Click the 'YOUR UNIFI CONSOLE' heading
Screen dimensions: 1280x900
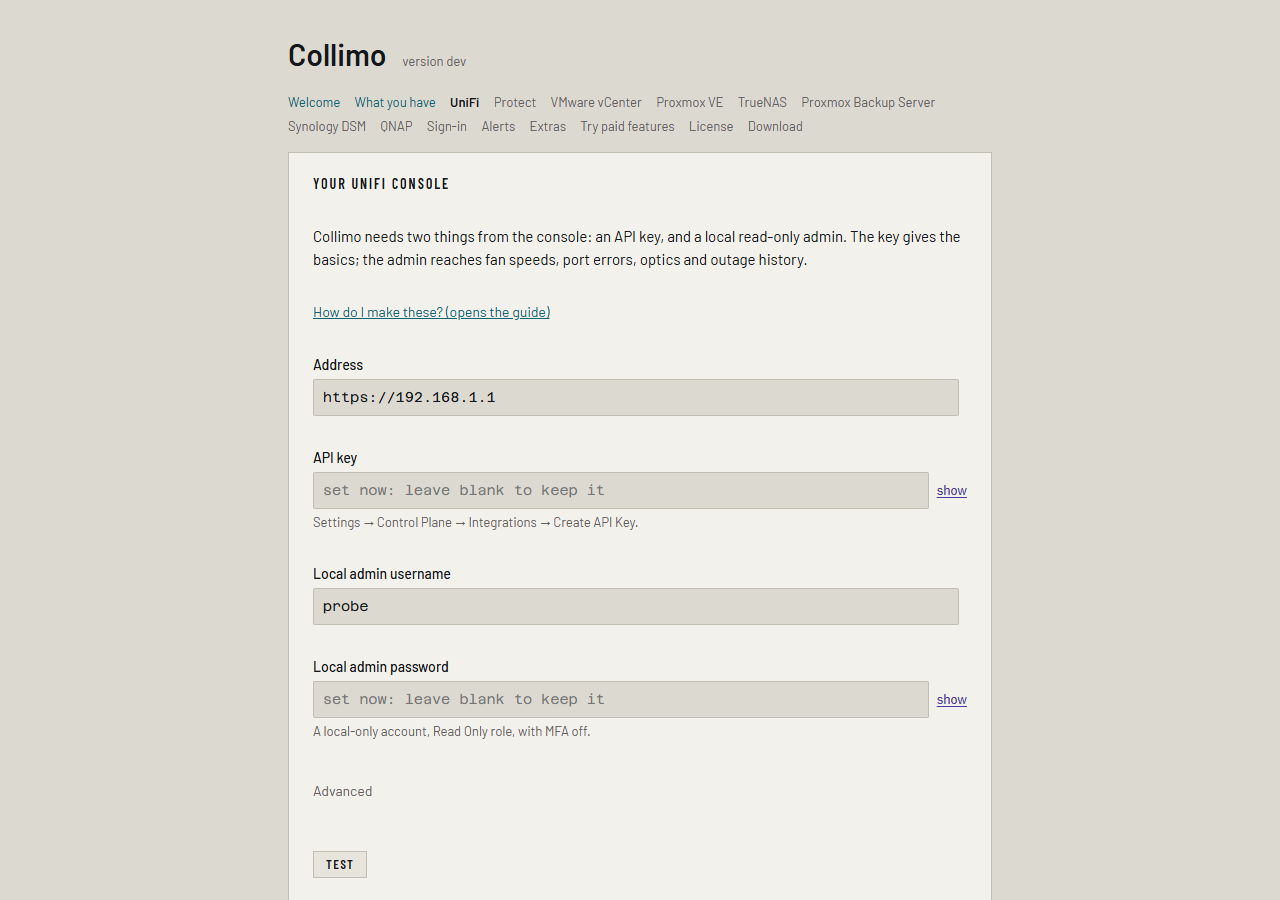(x=381, y=184)
